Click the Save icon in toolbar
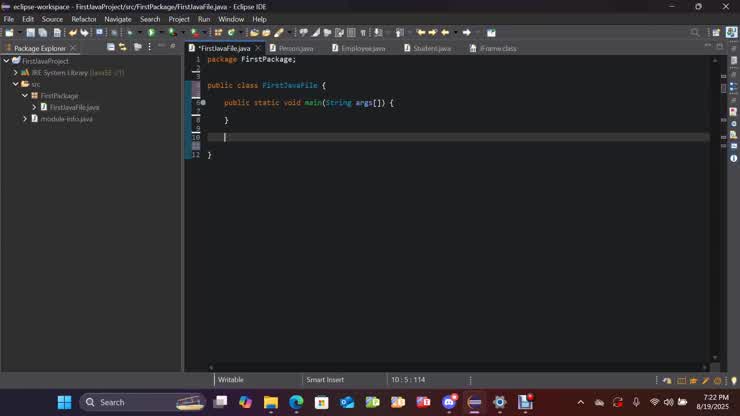740x416 pixels. (30, 33)
